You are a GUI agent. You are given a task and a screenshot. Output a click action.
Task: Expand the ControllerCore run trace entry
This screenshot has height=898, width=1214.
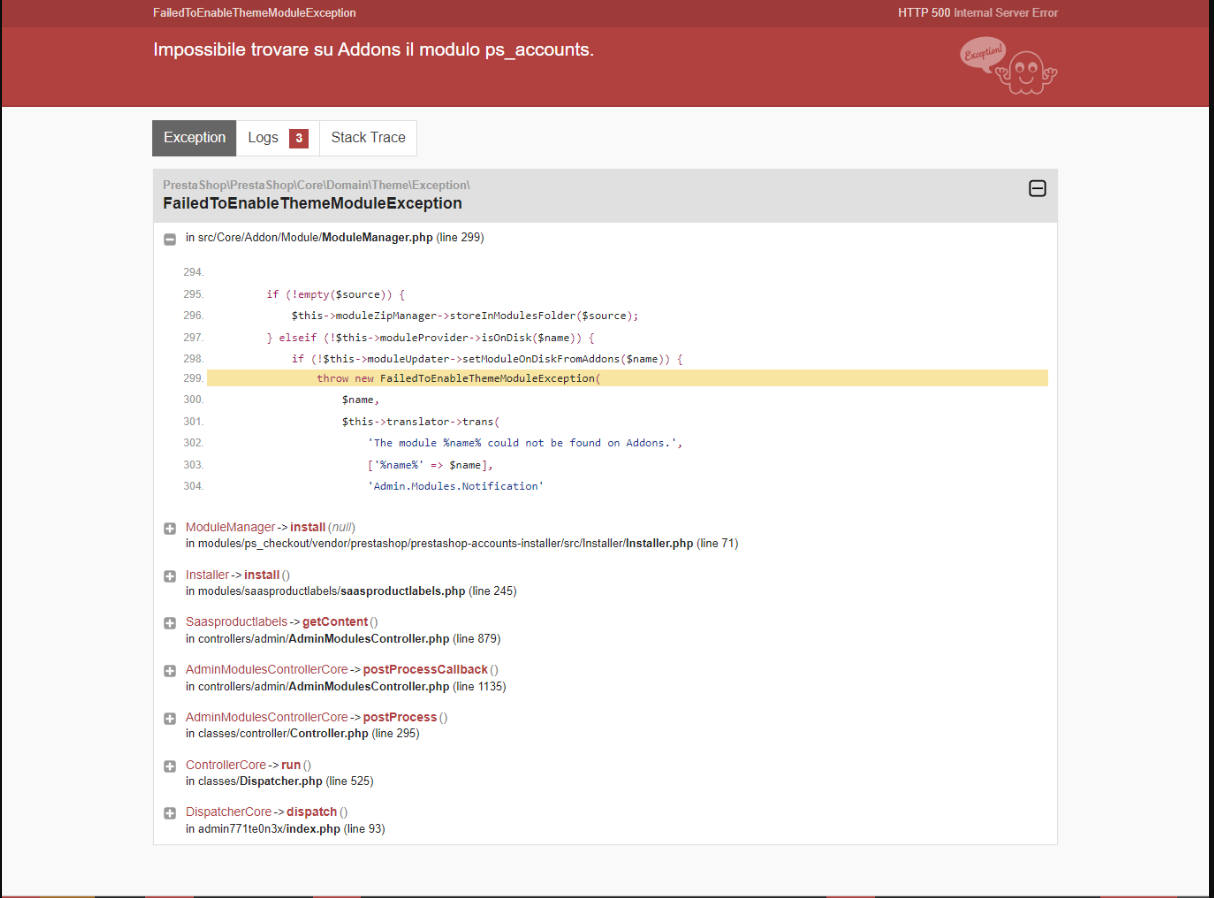pyautogui.click(x=170, y=766)
